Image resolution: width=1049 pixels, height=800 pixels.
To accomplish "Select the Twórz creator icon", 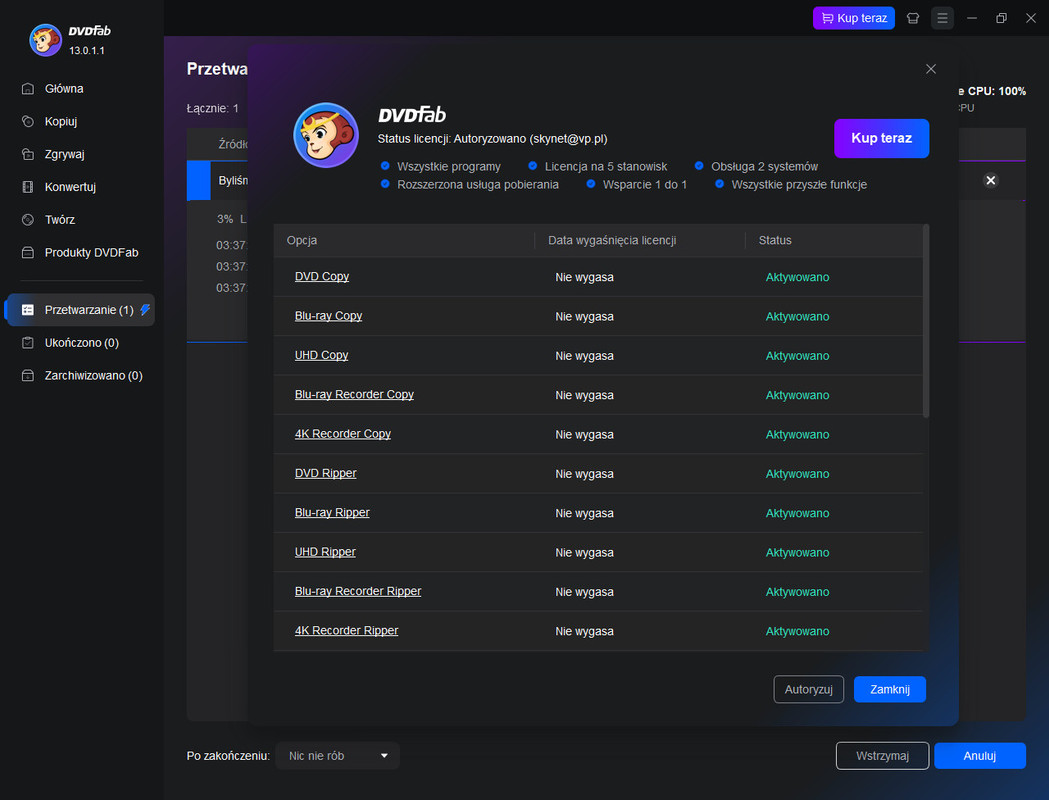I will (27, 219).
